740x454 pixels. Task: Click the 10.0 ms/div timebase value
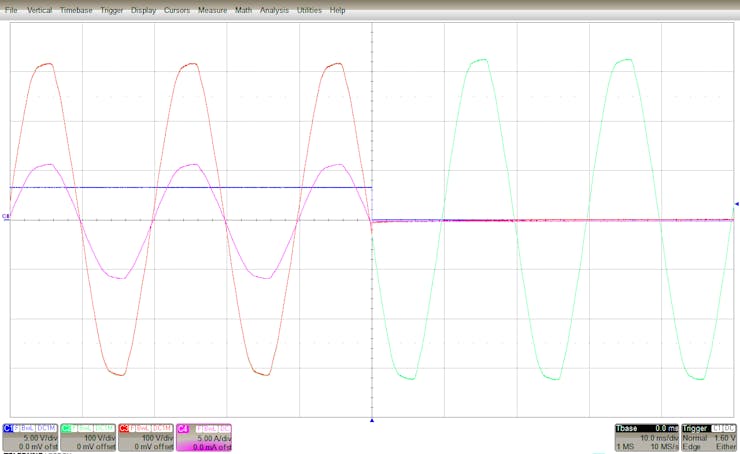[x=659, y=438]
